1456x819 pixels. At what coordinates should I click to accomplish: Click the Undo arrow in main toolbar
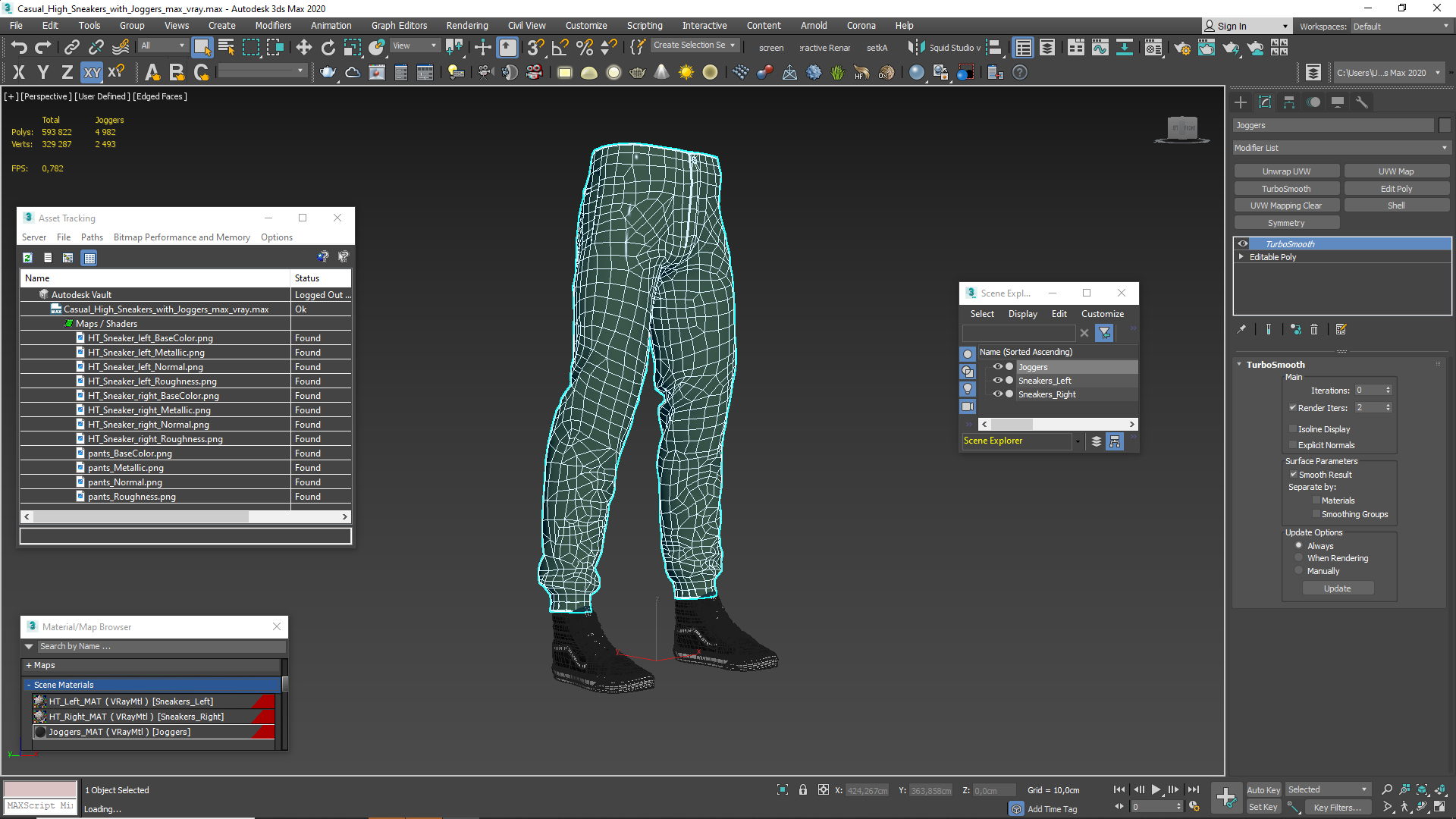tap(18, 48)
